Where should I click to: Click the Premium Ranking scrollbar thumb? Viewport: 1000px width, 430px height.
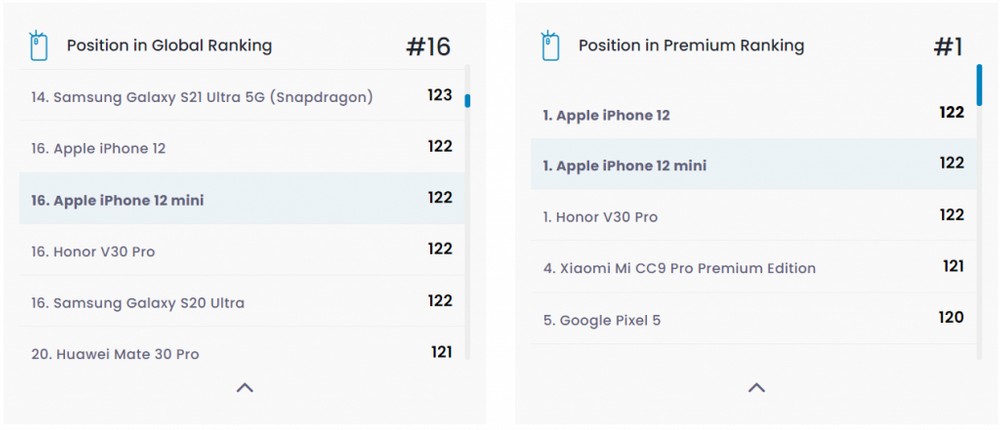(x=979, y=85)
